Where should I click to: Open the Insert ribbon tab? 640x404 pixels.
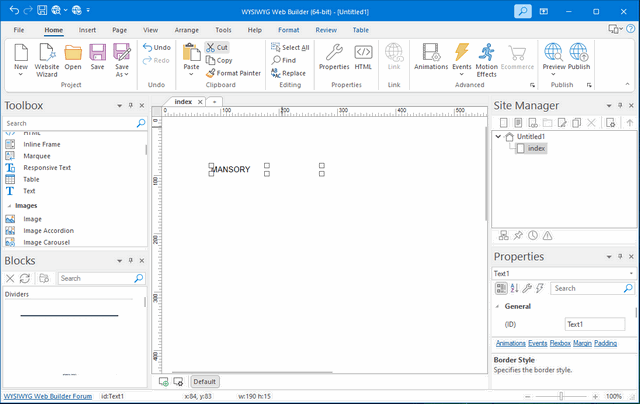[x=88, y=30]
